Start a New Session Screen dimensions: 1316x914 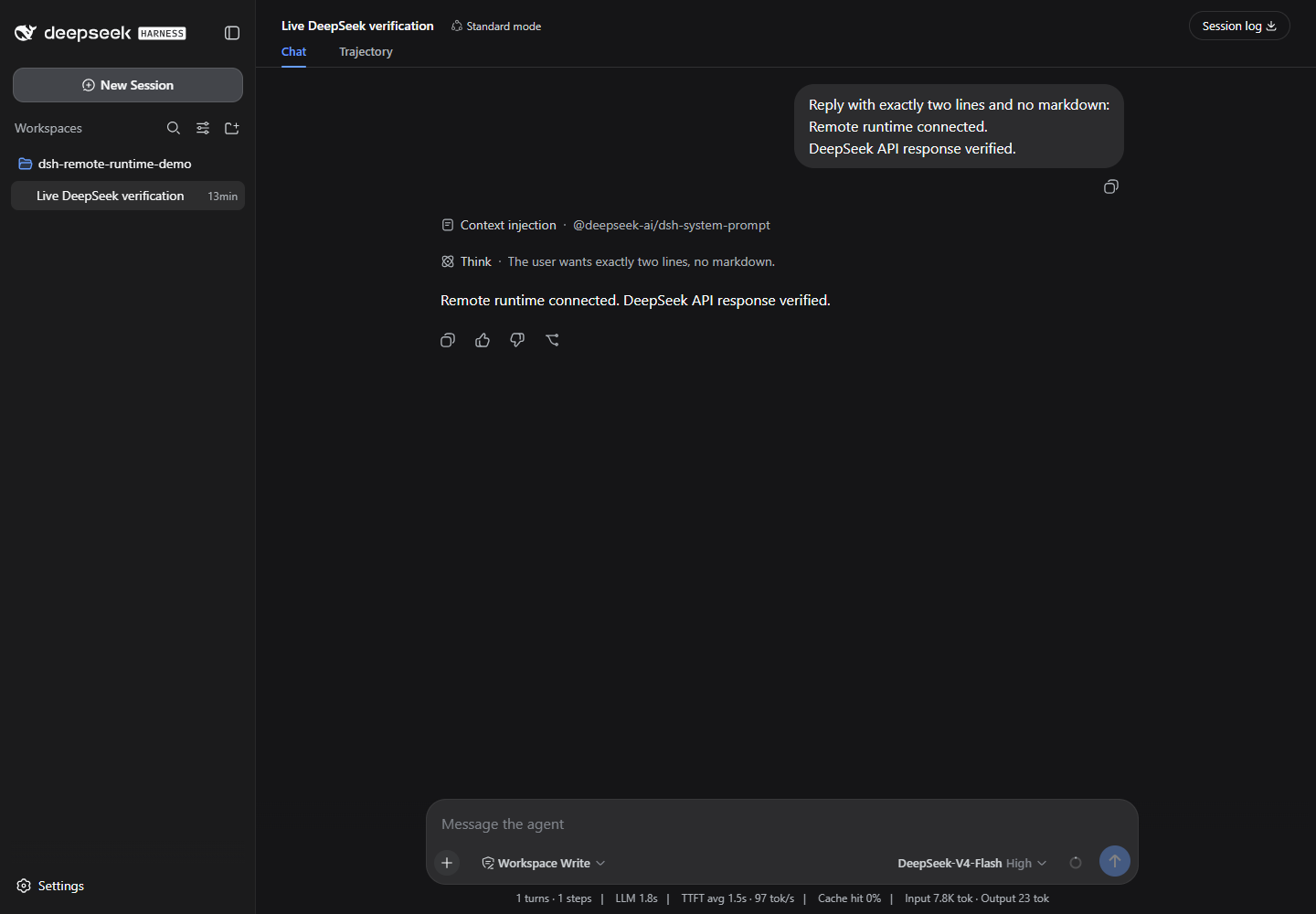pyautogui.click(x=128, y=85)
